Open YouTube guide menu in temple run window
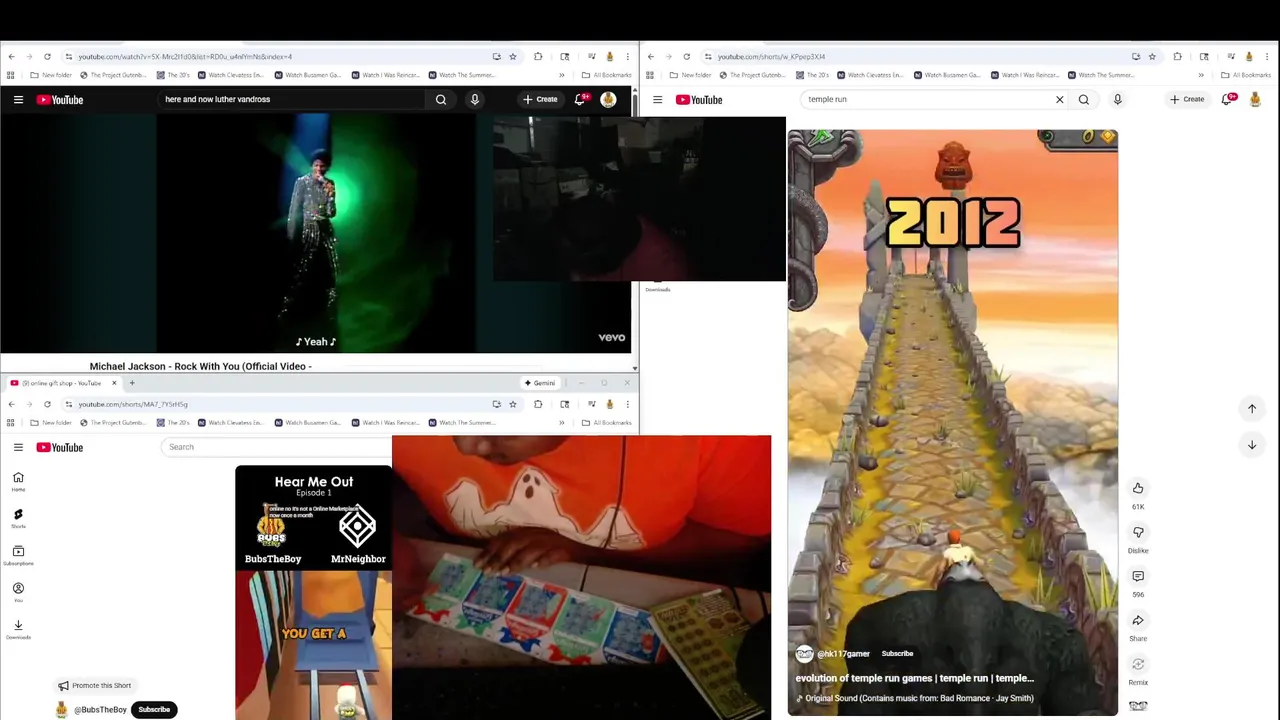 tap(657, 99)
